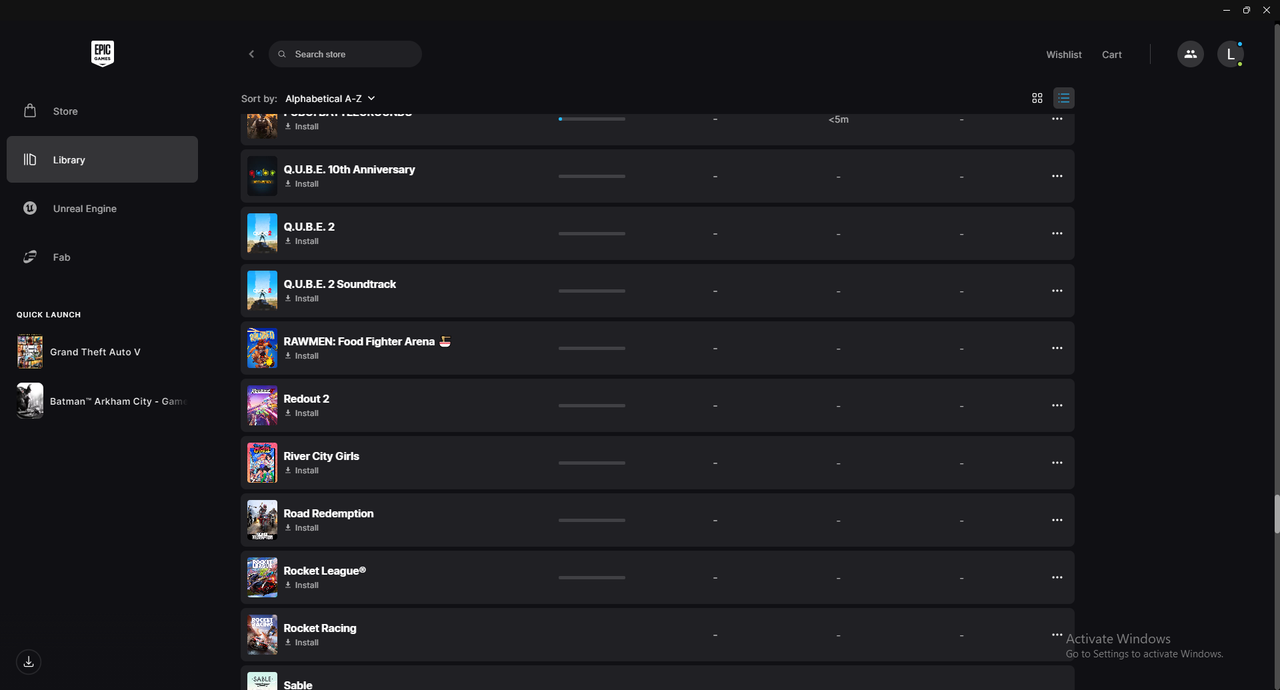Open the Cart link
The height and width of the screenshot is (690, 1280).
pos(1112,55)
